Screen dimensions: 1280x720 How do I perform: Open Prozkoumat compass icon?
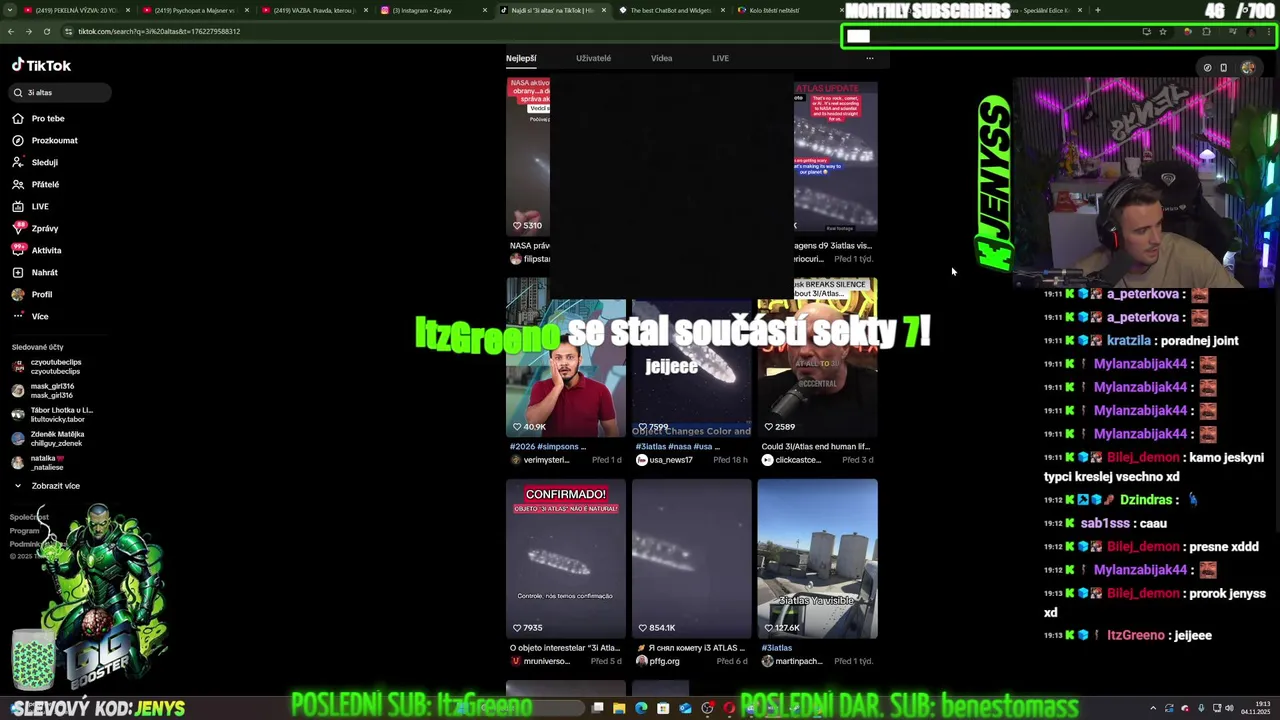pyautogui.click(x=18, y=140)
